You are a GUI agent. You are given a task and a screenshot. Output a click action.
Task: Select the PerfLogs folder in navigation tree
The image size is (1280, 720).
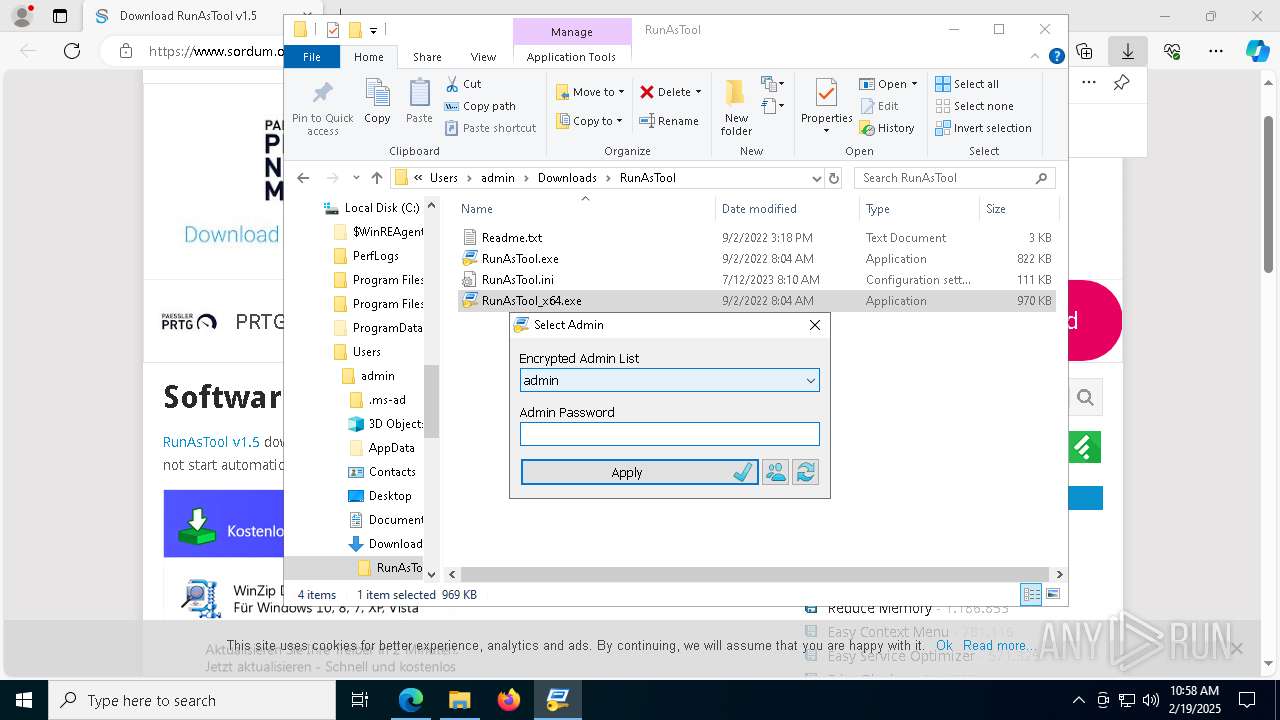click(375, 256)
